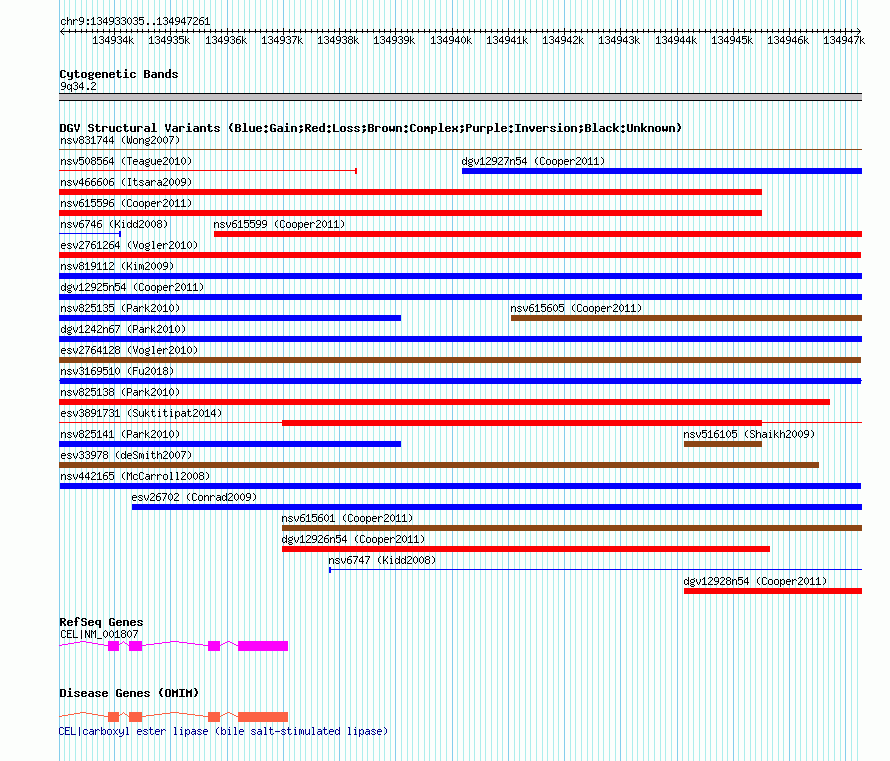Click the 134947k ruler tick label

pyautogui.click(x=844, y=40)
